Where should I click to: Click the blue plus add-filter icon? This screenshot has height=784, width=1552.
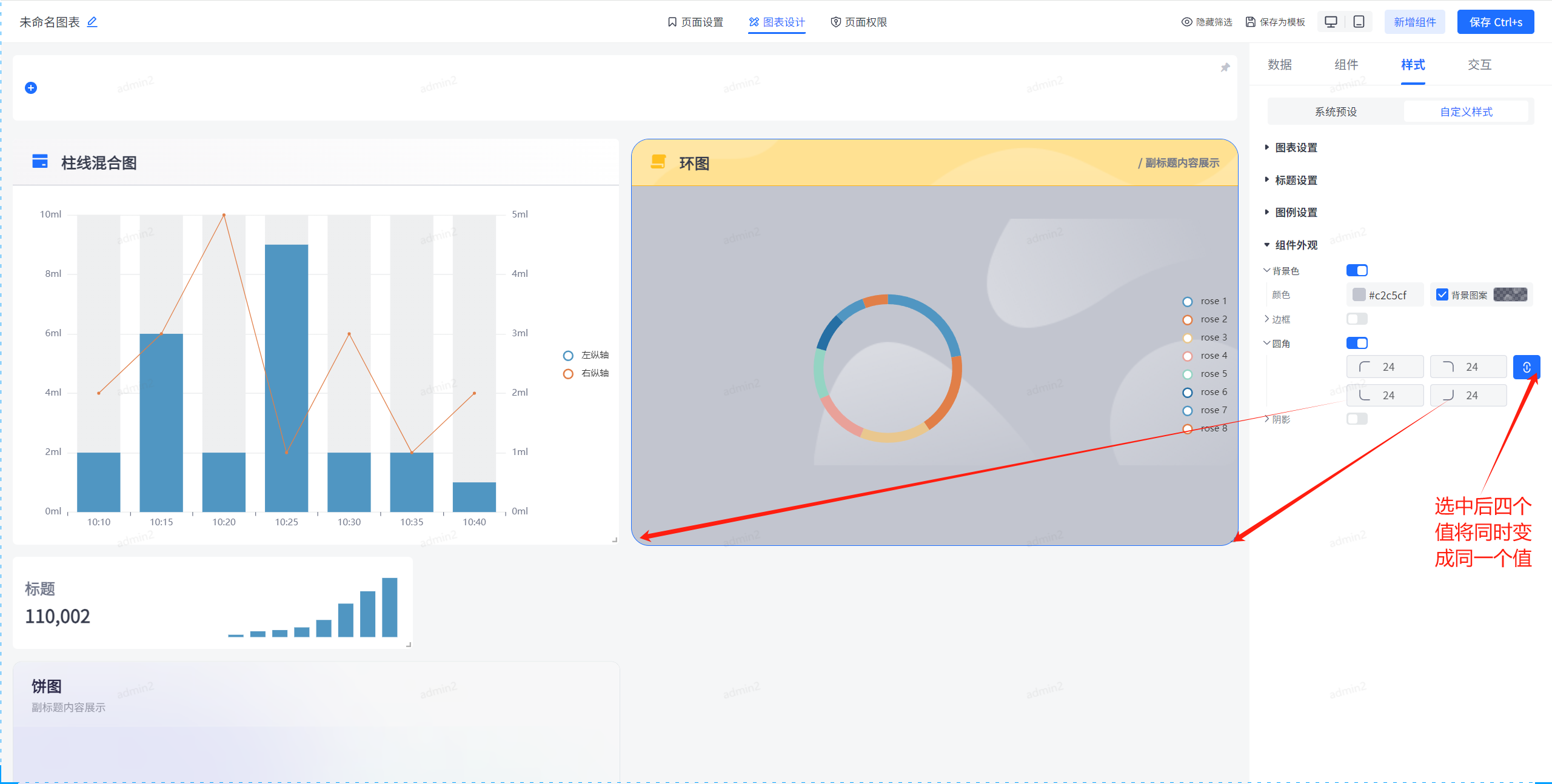[31, 88]
